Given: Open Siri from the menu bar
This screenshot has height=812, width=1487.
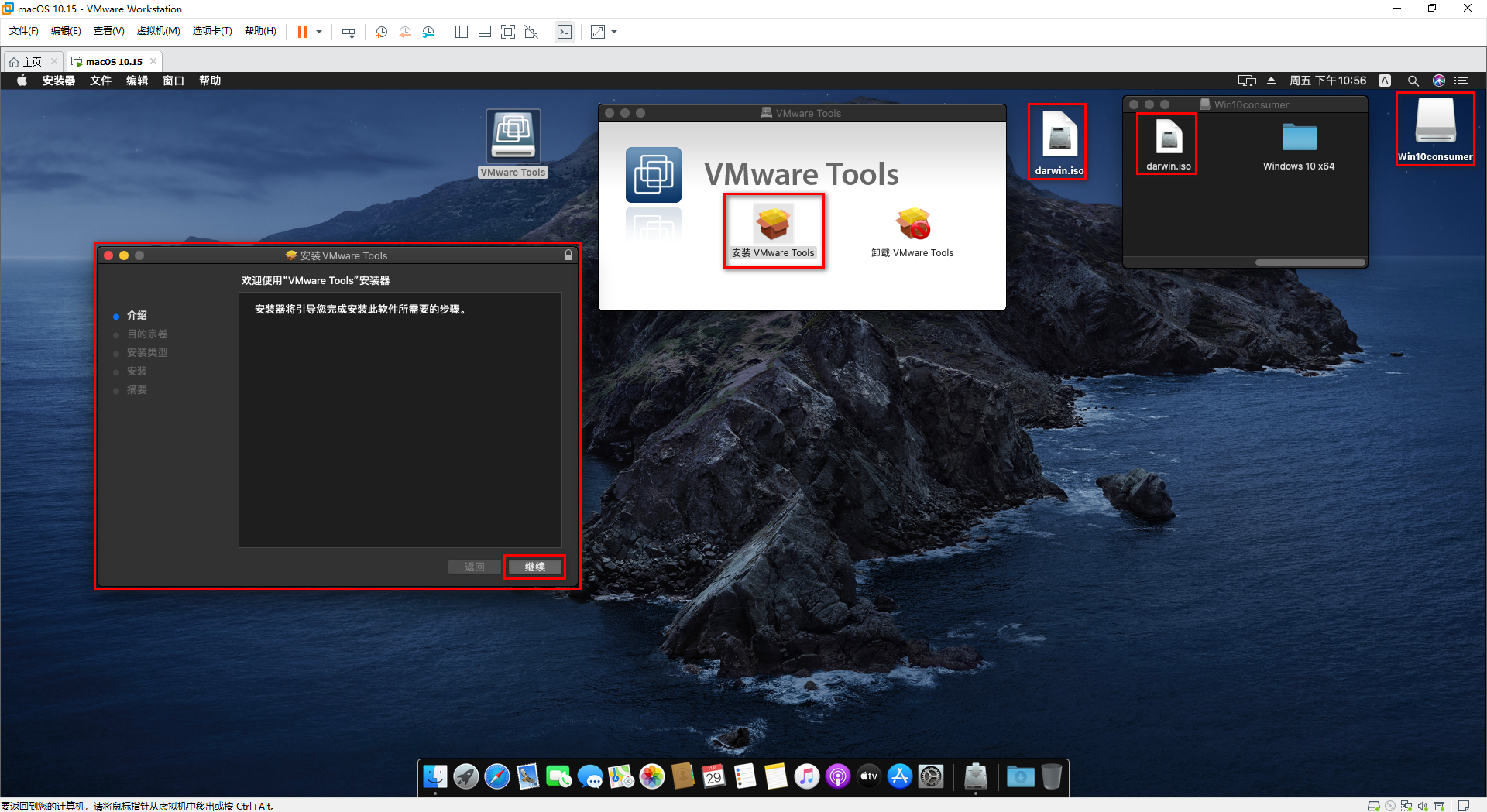Looking at the screenshot, I should tap(1439, 81).
